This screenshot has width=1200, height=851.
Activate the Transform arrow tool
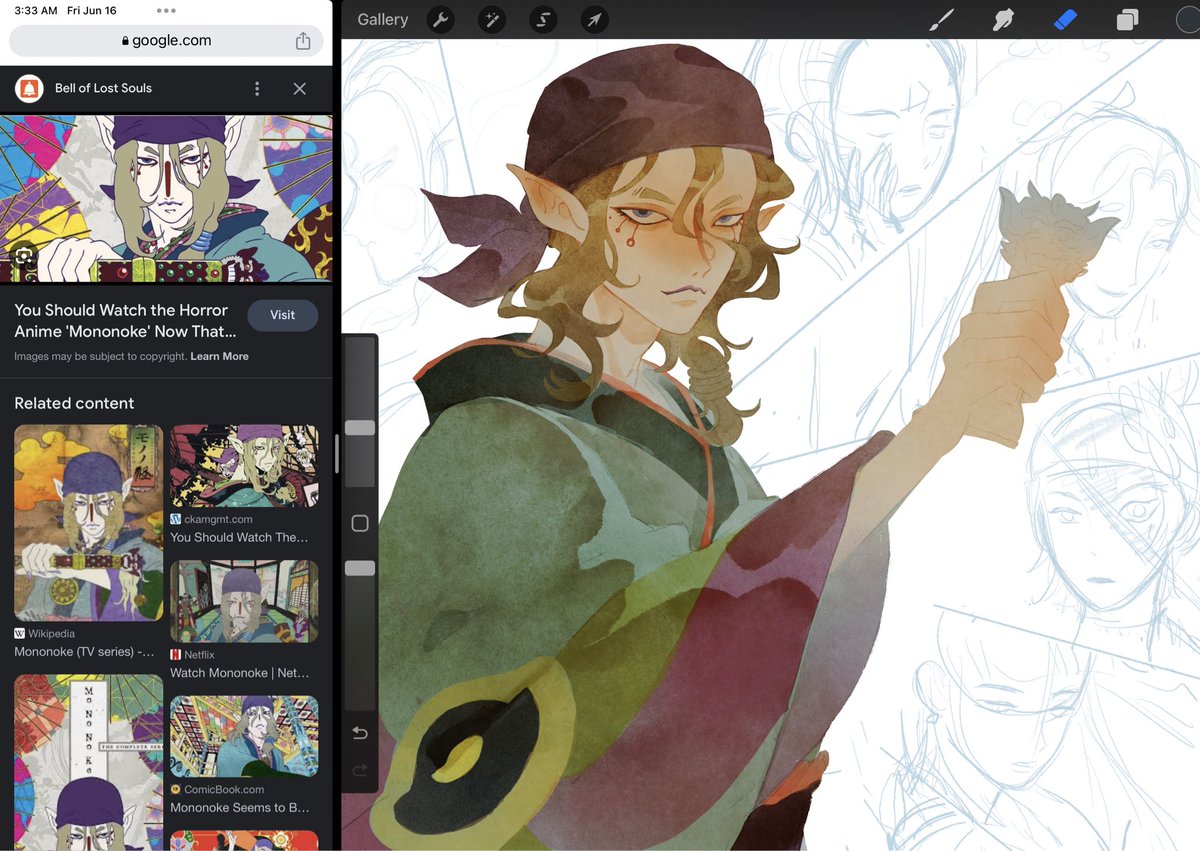594,19
